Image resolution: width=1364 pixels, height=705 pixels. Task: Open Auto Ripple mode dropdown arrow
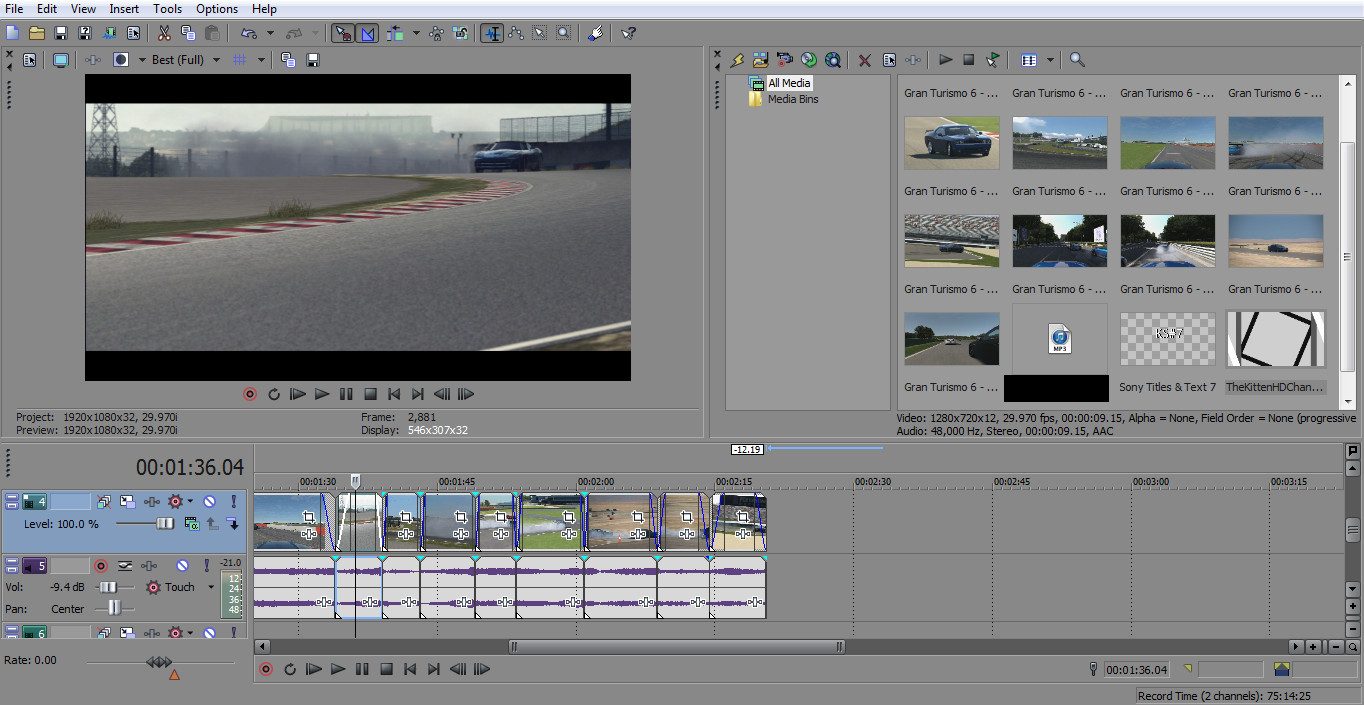tap(417, 33)
